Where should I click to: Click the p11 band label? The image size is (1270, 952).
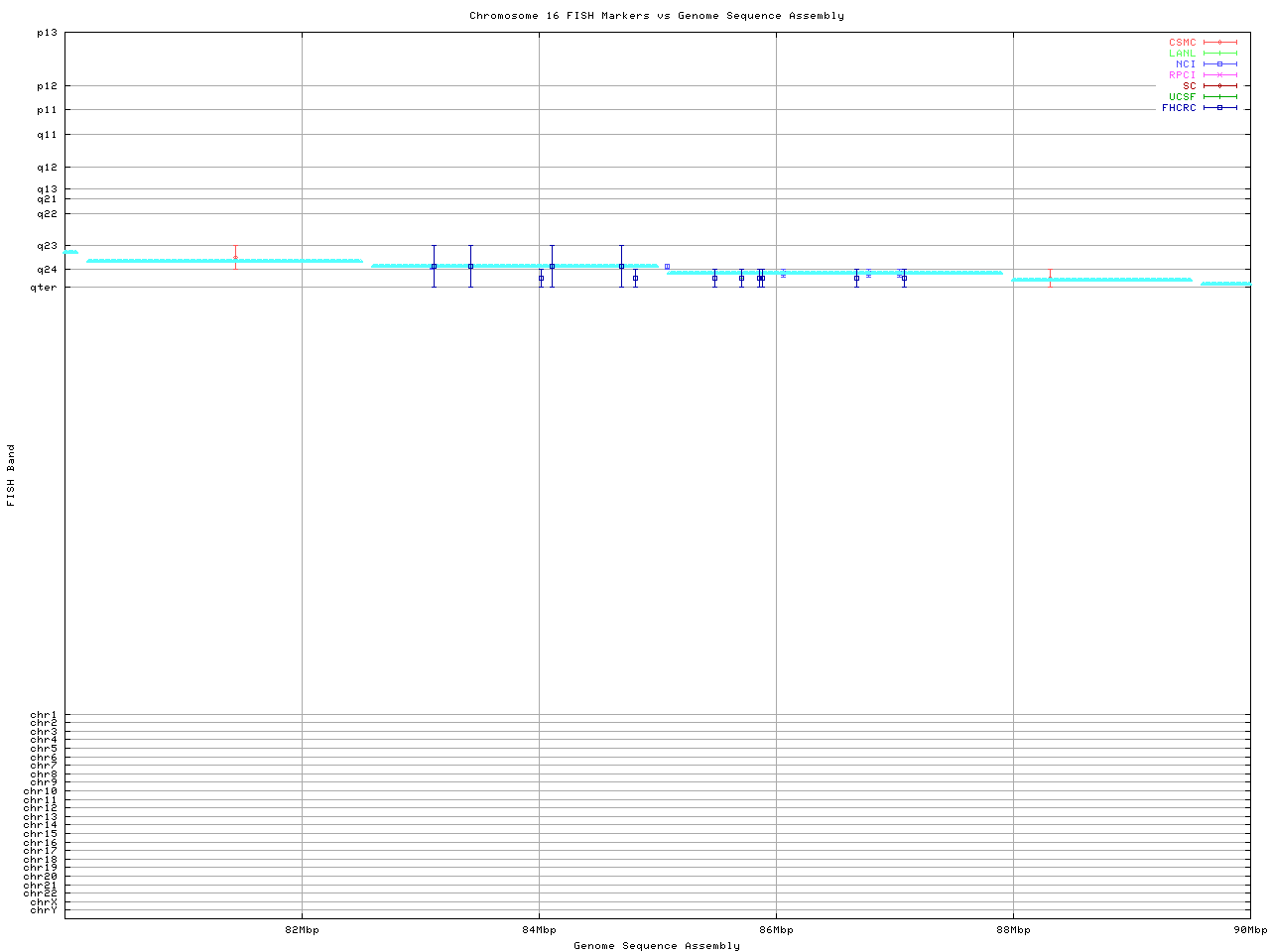click(48, 110)
